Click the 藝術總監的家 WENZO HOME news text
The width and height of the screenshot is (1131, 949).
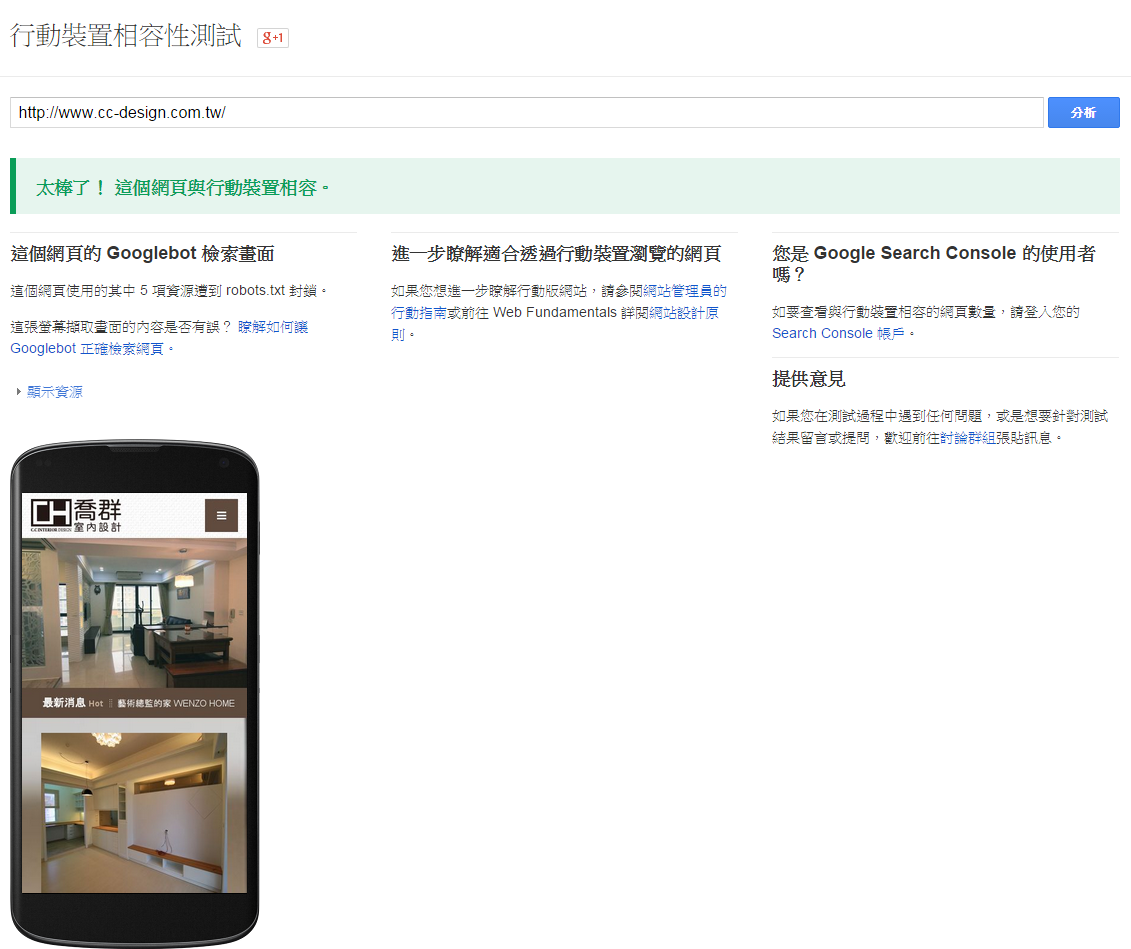[x=176, y=703]
